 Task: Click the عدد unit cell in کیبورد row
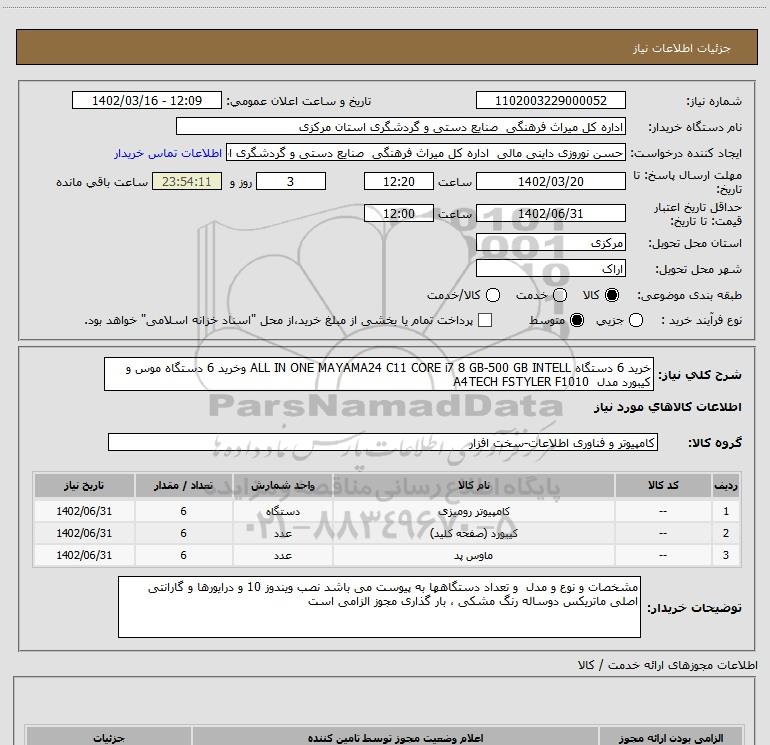coord(283,533)
